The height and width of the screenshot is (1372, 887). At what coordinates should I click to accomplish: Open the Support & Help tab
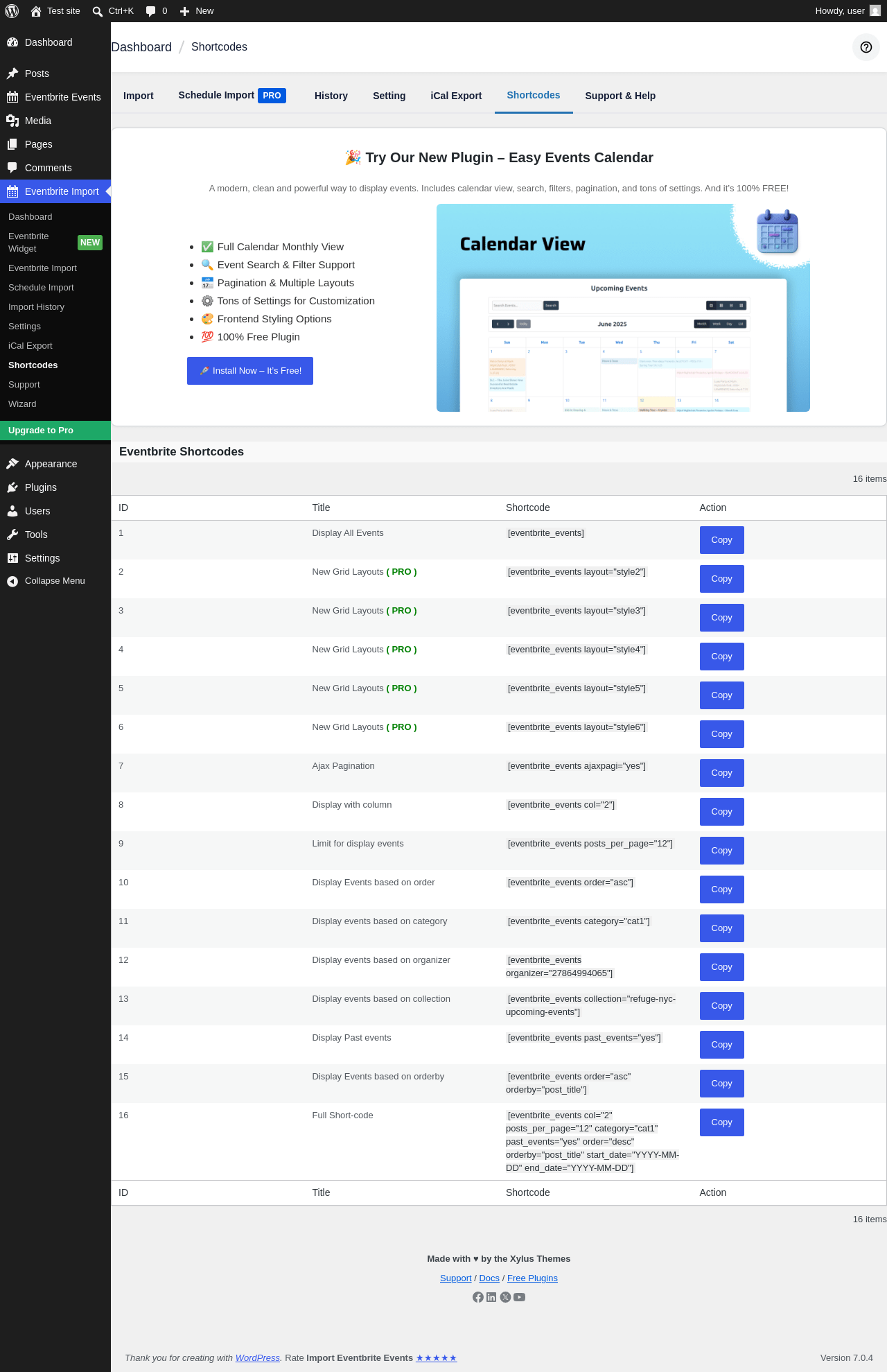[620, 96]
